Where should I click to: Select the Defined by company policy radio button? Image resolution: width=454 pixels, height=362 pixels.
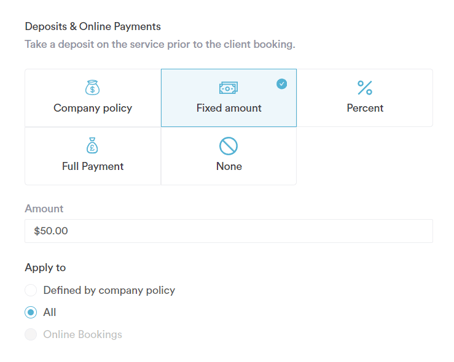point(31,290)
